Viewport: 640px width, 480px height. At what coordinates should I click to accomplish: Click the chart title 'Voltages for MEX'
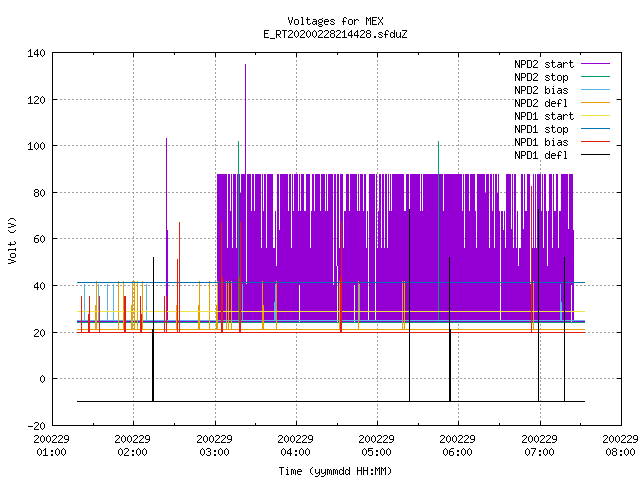(x=335, y=21)
